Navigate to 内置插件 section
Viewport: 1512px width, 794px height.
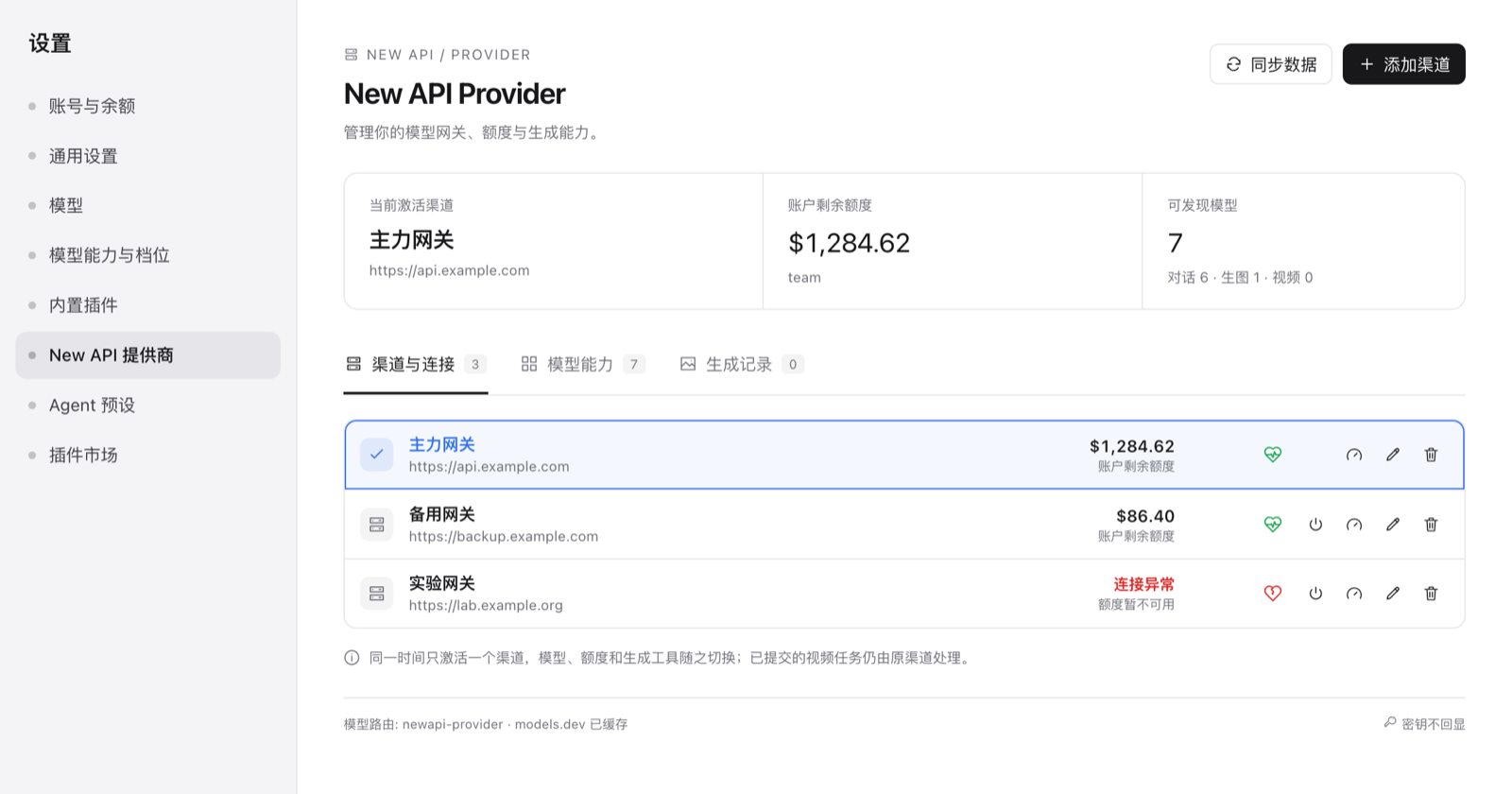click(x=148, y=305)
